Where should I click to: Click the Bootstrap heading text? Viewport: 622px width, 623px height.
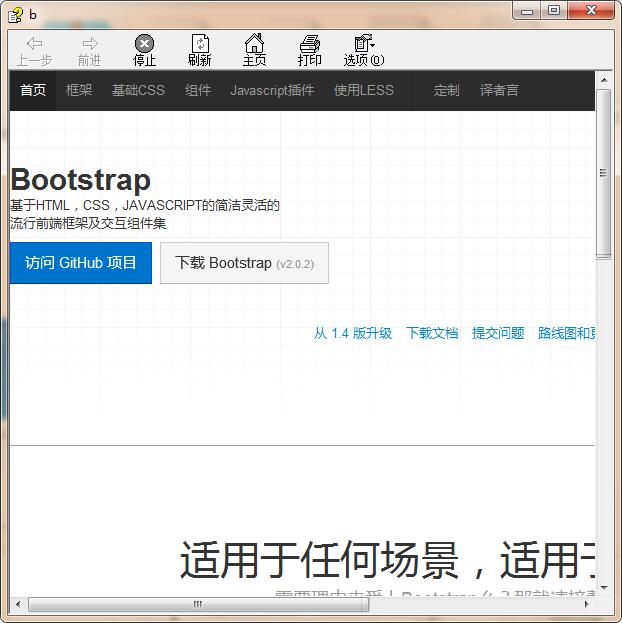(81, 180)
